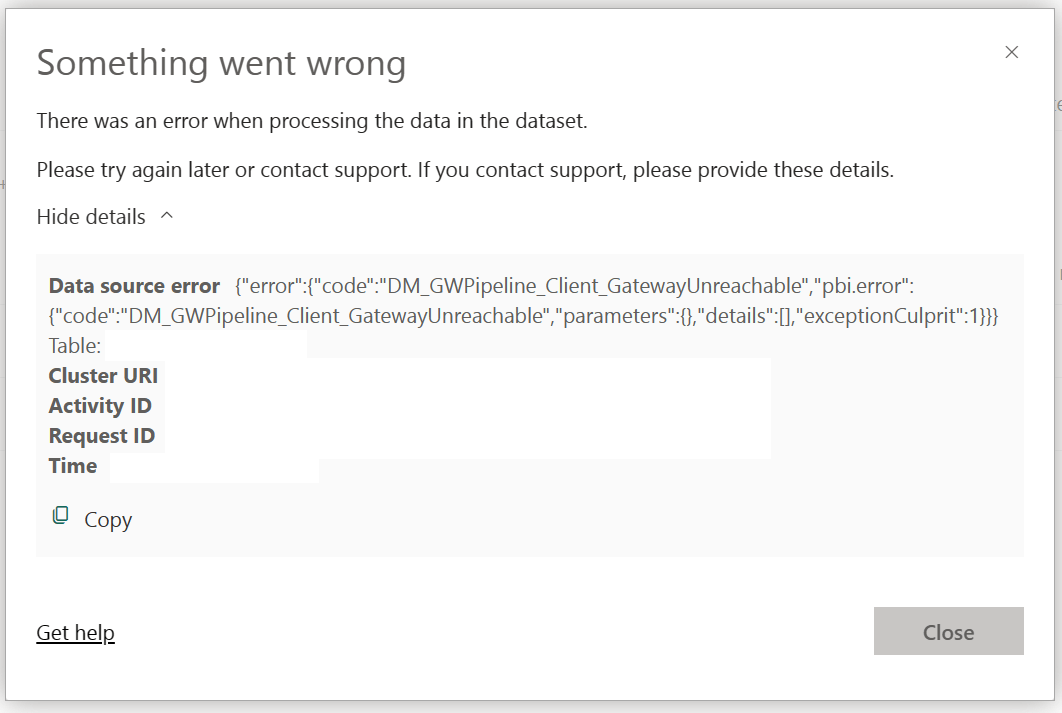1062x713 pixels.
Task: Click the X to dismiss the error dialog
Action: [1011, 52]
